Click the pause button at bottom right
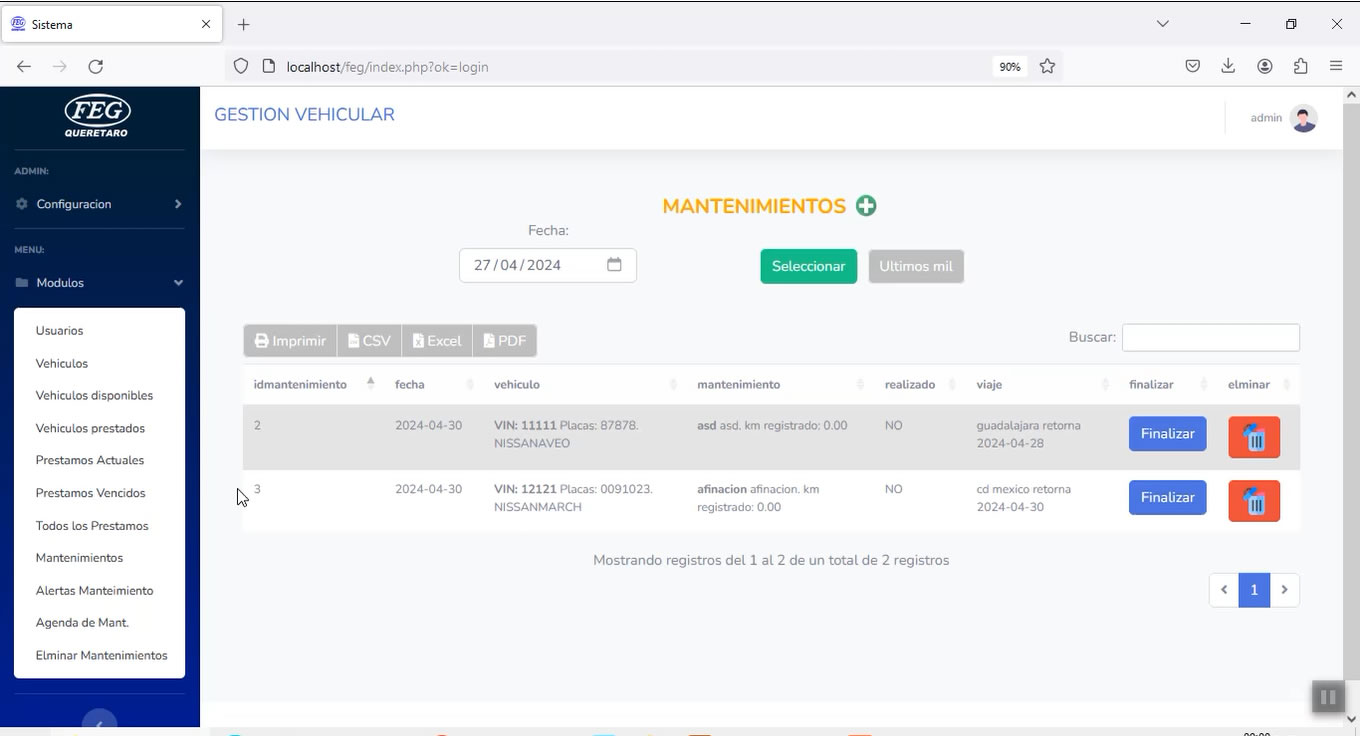Viewport: 1360px width, 736px height. coord(1327,697)
